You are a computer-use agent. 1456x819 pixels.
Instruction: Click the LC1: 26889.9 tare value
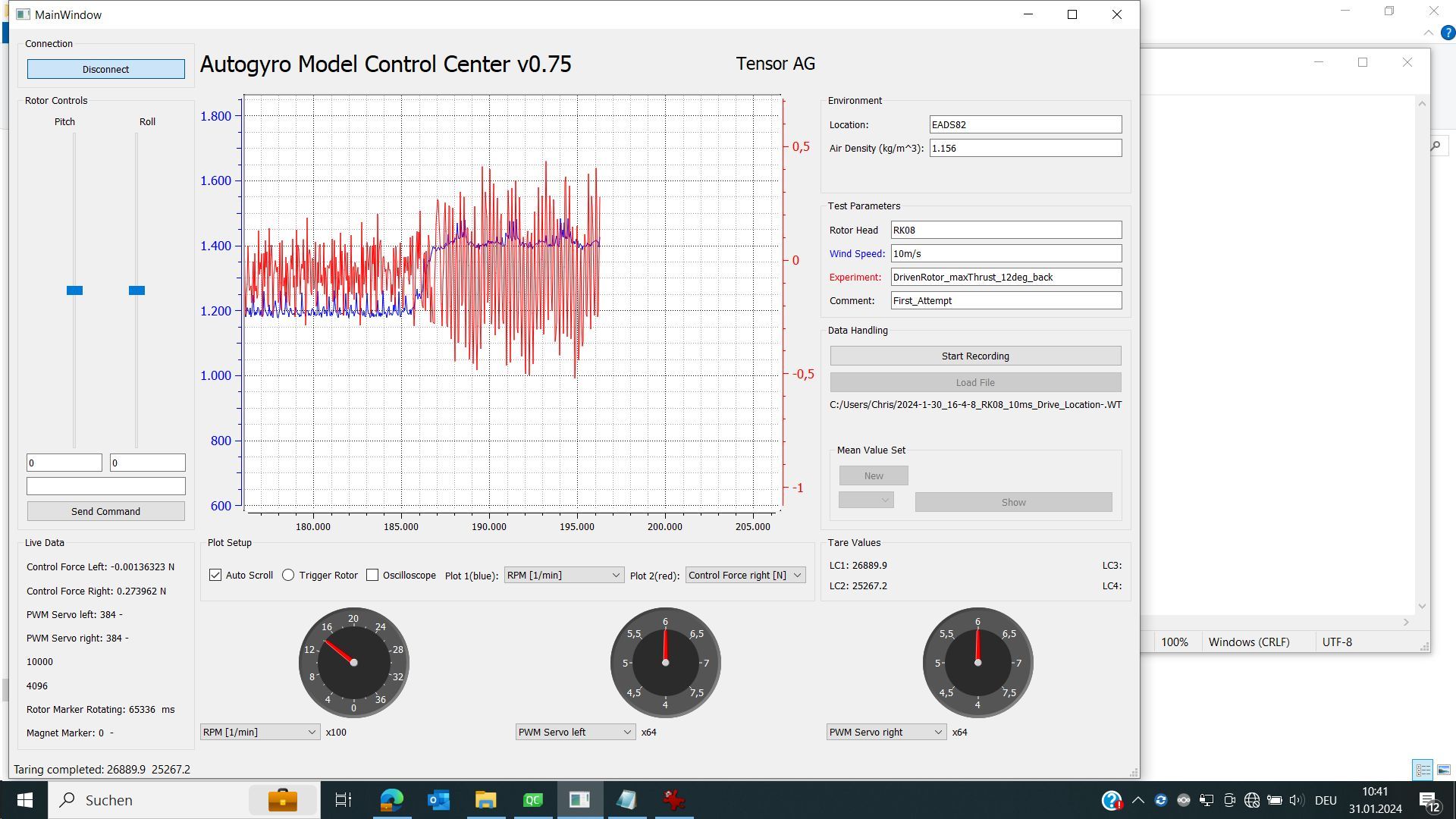pyautogui.click(x=858, y=566)
